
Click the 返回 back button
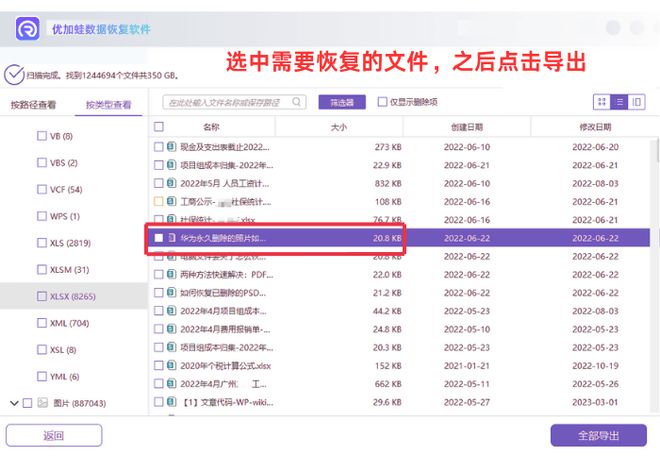(x=54, y=435)
